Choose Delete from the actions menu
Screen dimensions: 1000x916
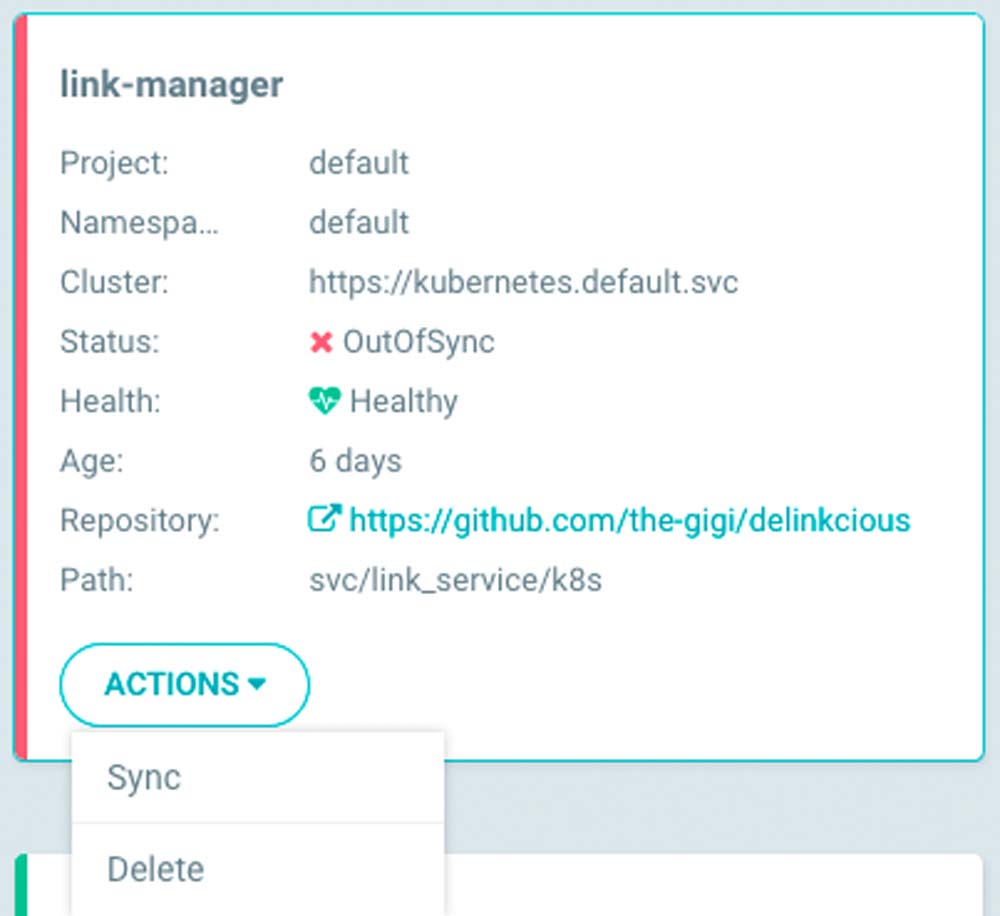coord(155,869)
